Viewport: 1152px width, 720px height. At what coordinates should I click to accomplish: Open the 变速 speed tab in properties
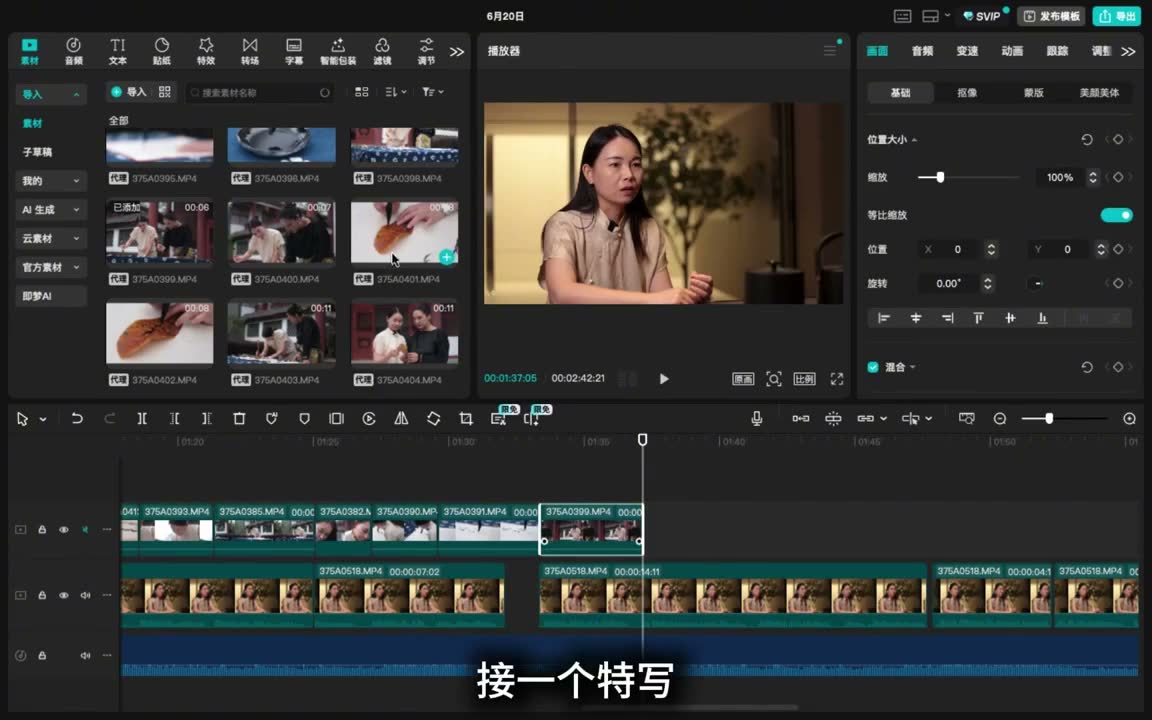coord(967,51)
